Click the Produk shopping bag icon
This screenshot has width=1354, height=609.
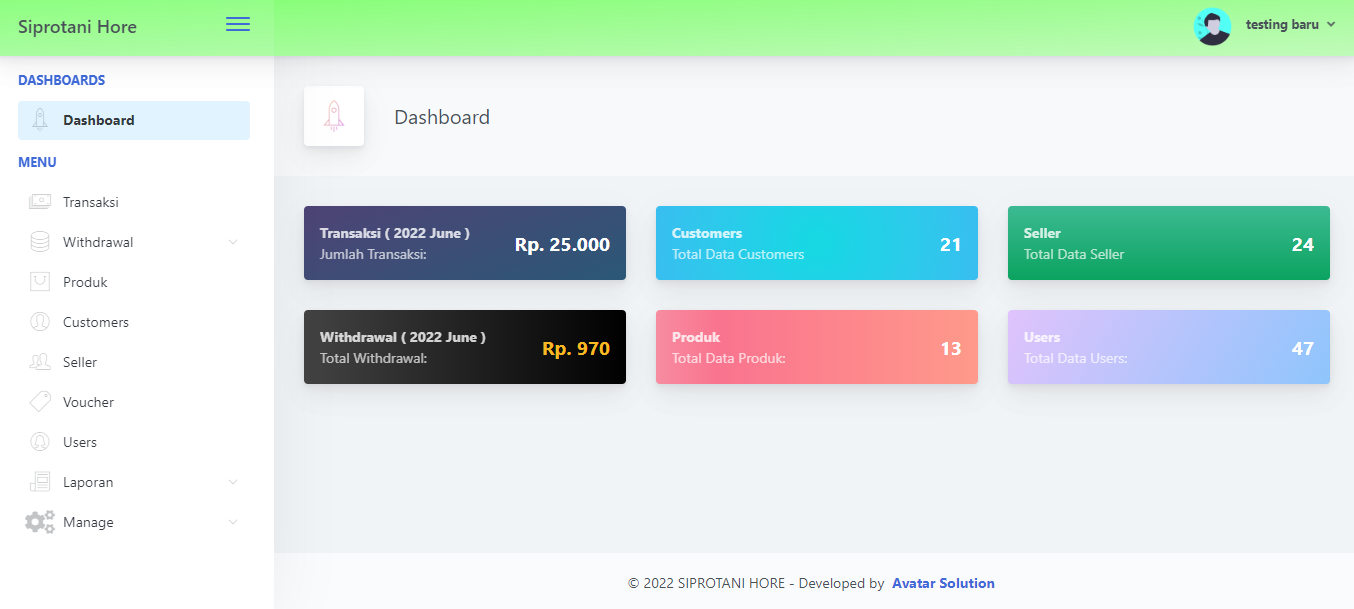(x=40, y=282)
